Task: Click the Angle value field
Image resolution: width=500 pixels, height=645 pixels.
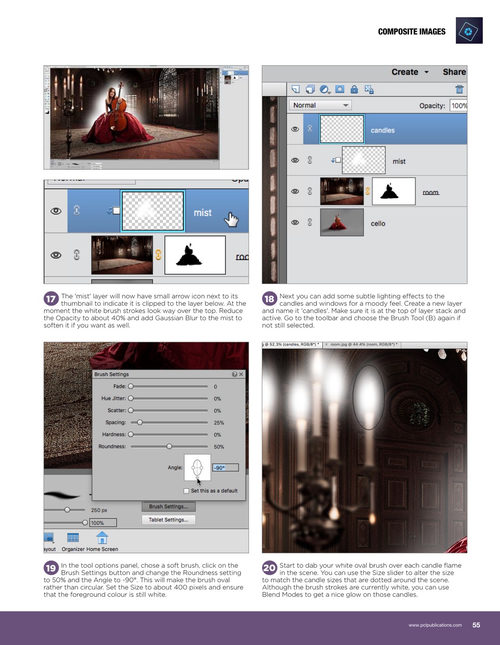Action: [x=225, y=468]
